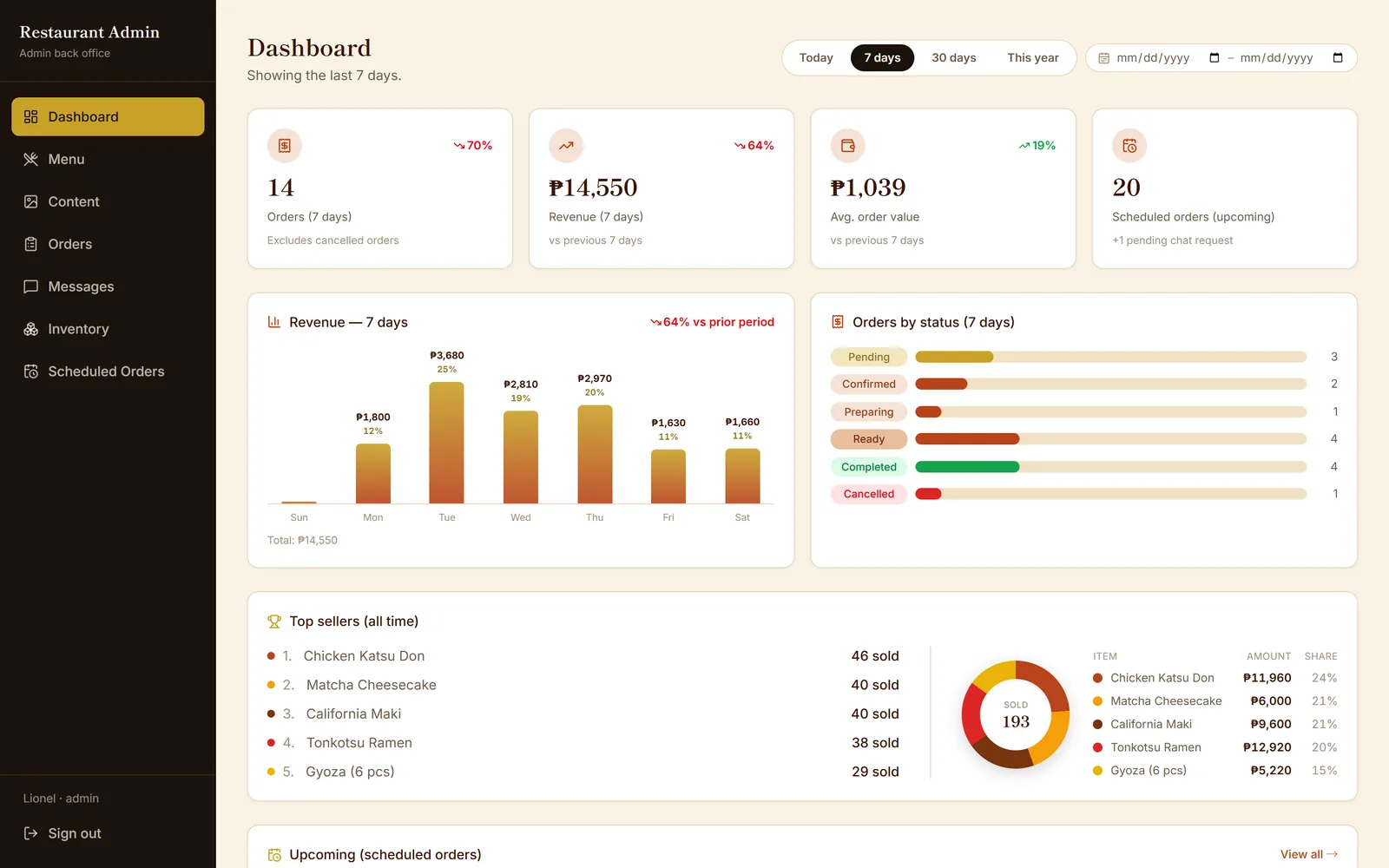Click the wallet icon on Avg. order value card
This screenshot has width=1389, height=868.
pos(848,146)
